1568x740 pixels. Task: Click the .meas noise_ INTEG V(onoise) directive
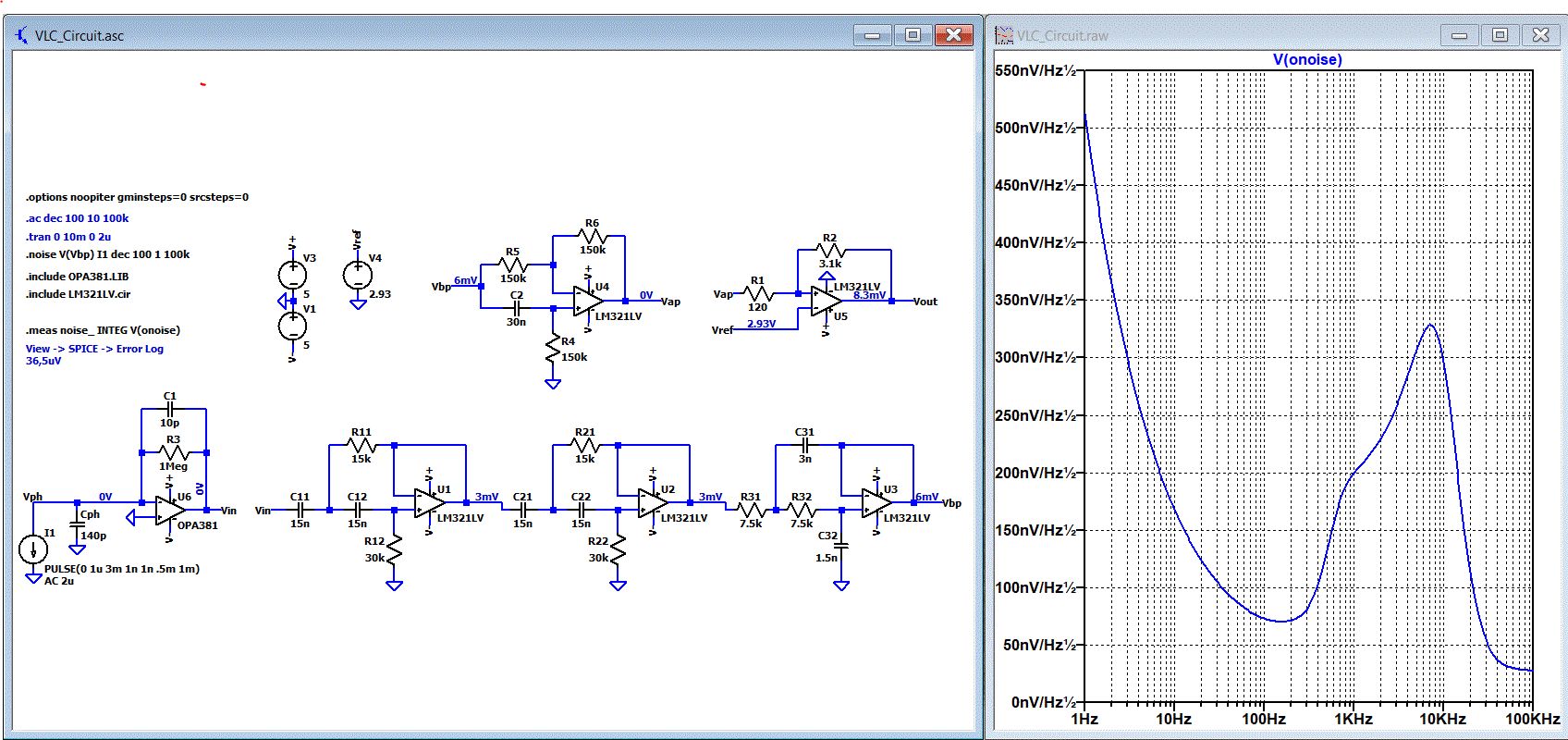pyautogui.click(x=103, y=330)
